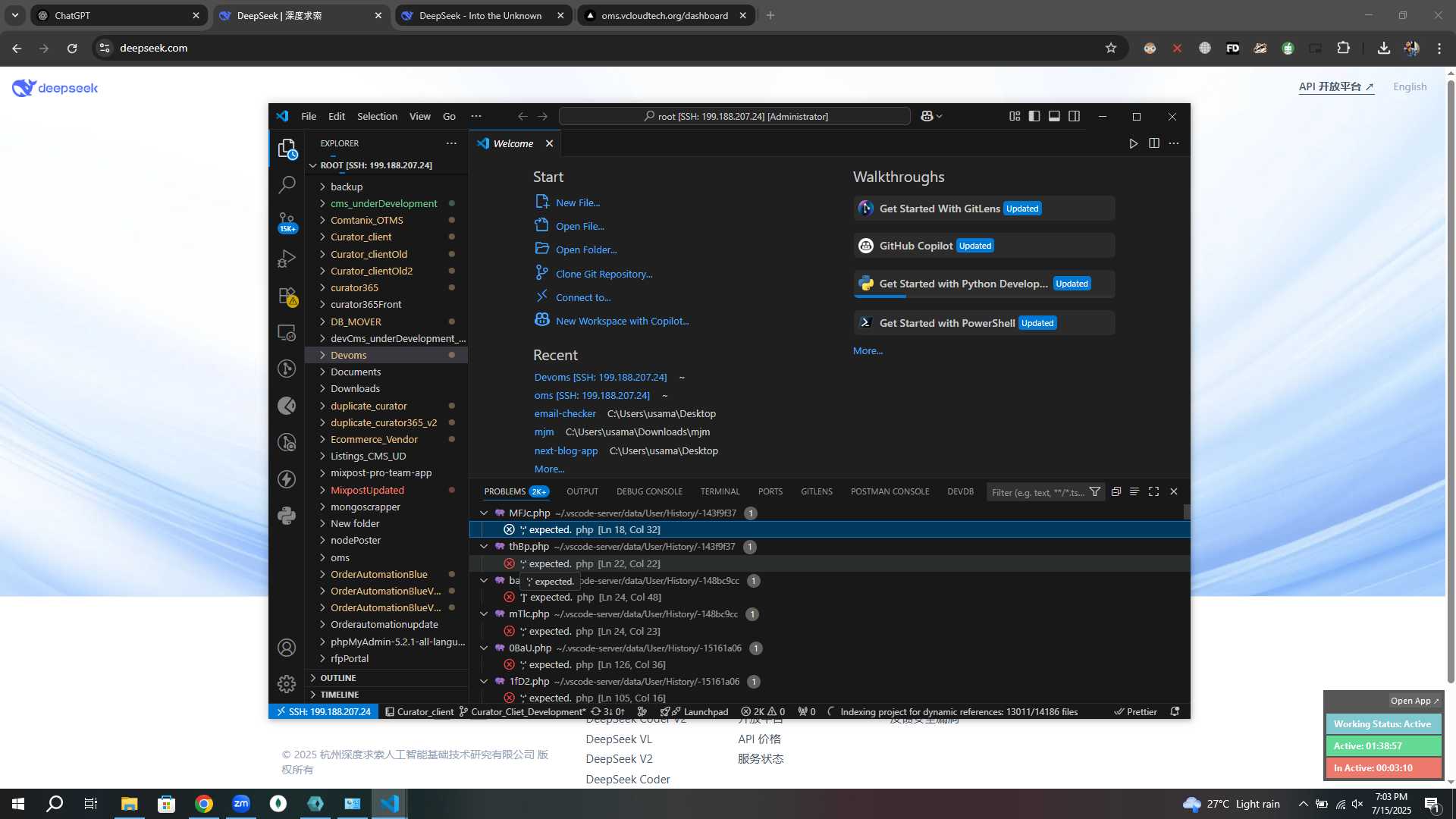
Task: Open the Postman icon in activity bar
Action: click(287, 406)
